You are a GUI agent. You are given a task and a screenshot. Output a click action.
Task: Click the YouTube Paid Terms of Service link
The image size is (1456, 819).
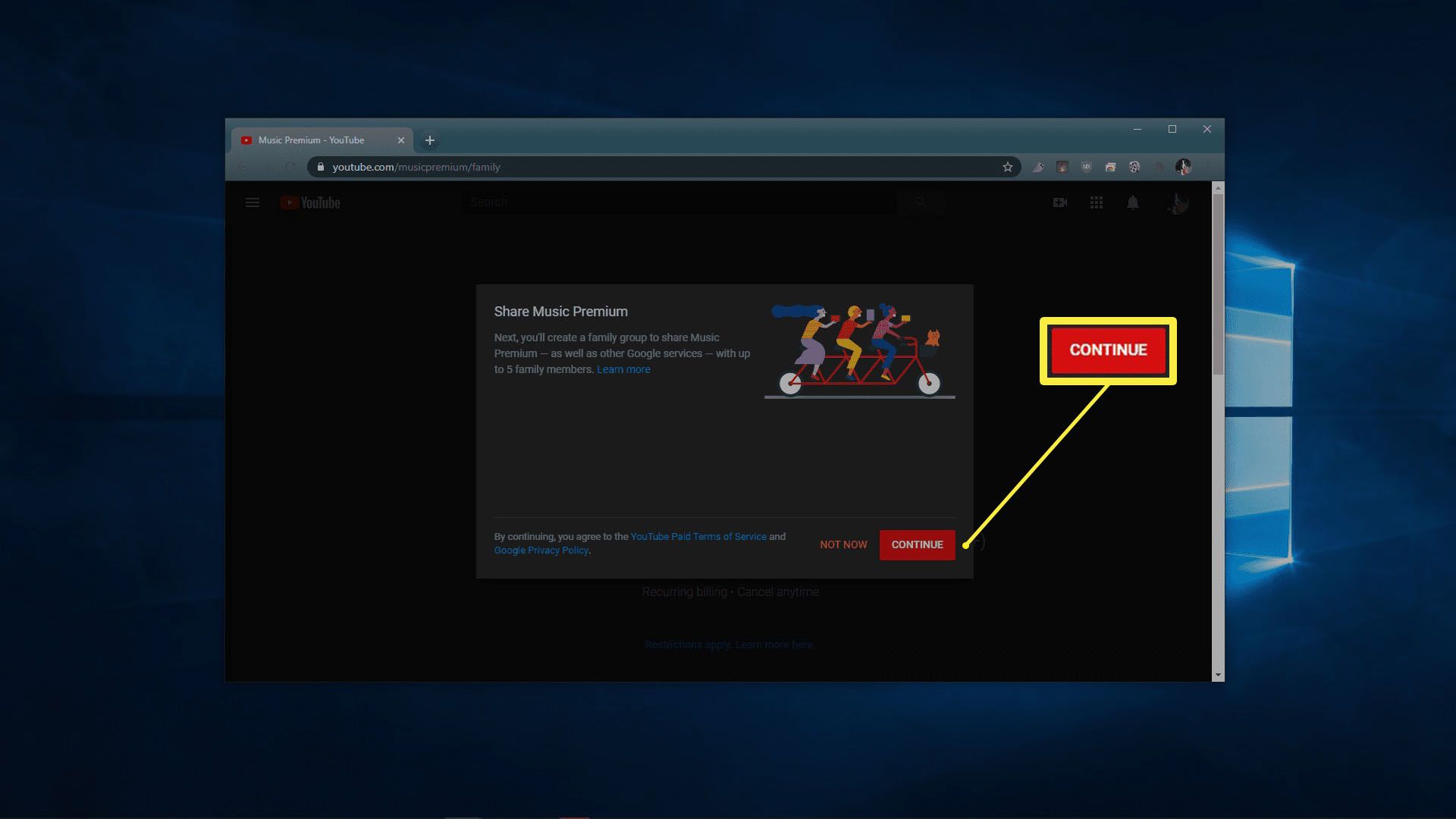[x=698, y=536]
